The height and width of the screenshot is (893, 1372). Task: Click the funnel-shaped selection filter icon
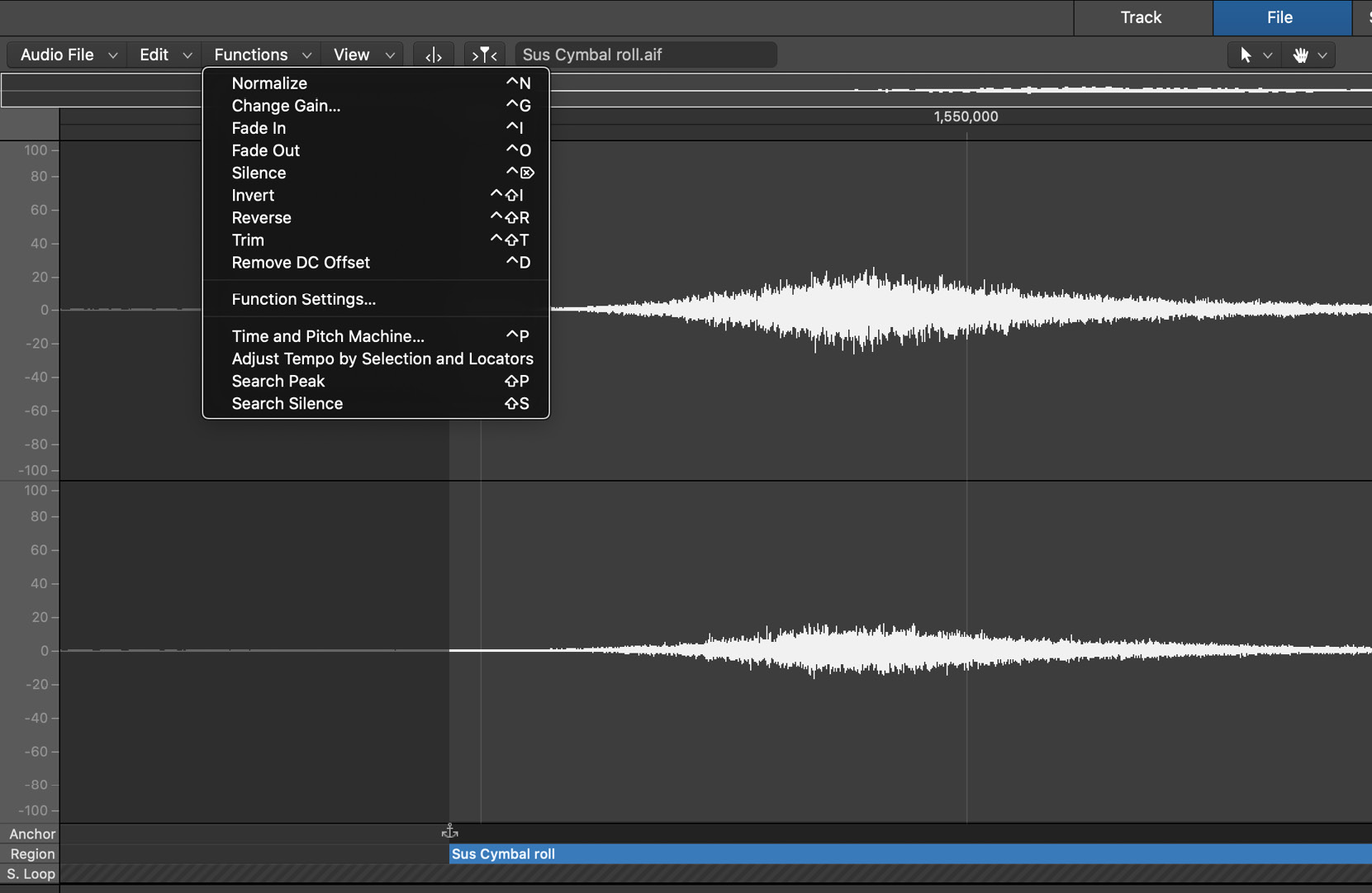pos(484,55)
